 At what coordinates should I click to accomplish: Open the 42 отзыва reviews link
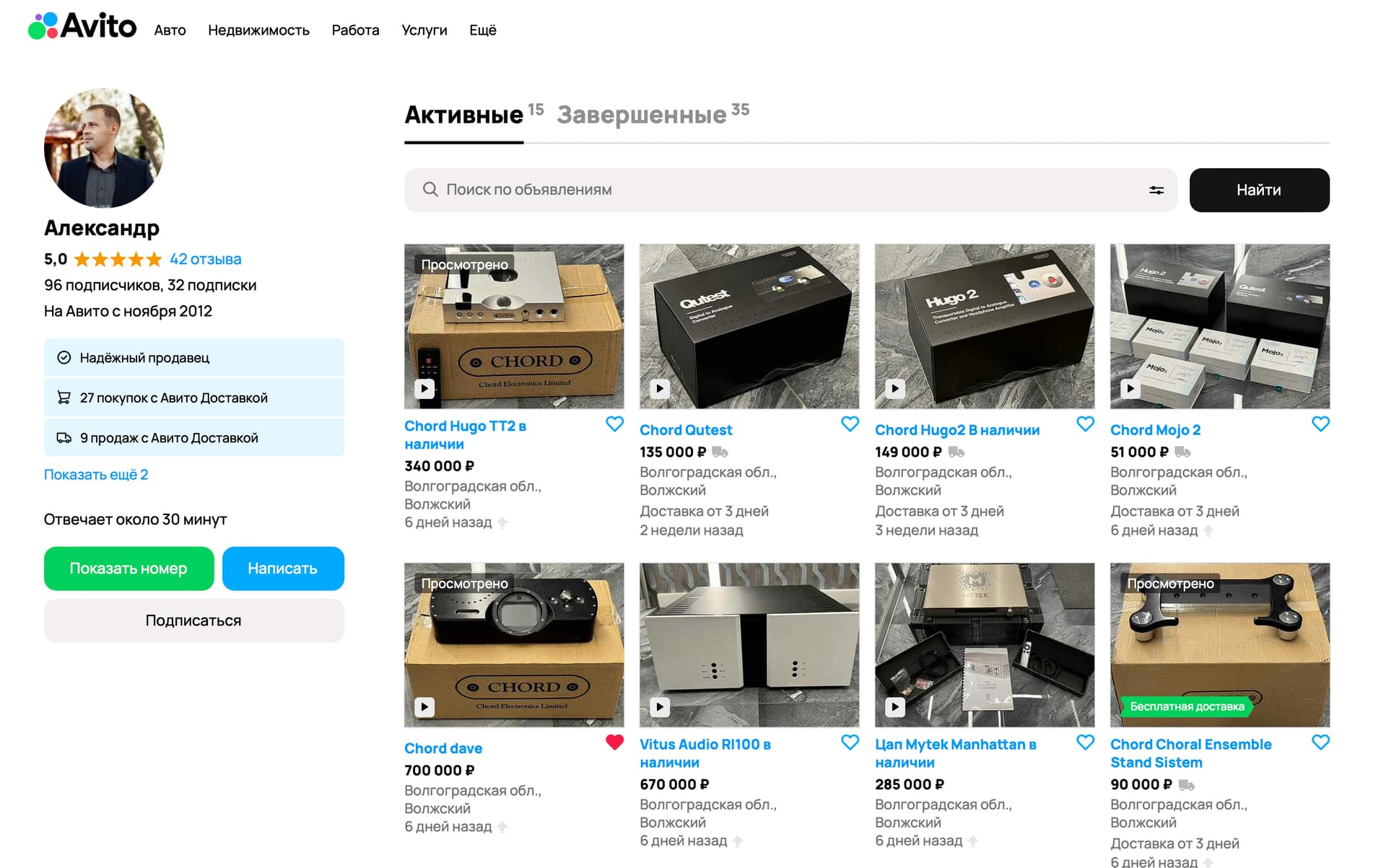(x=205, y=259)
